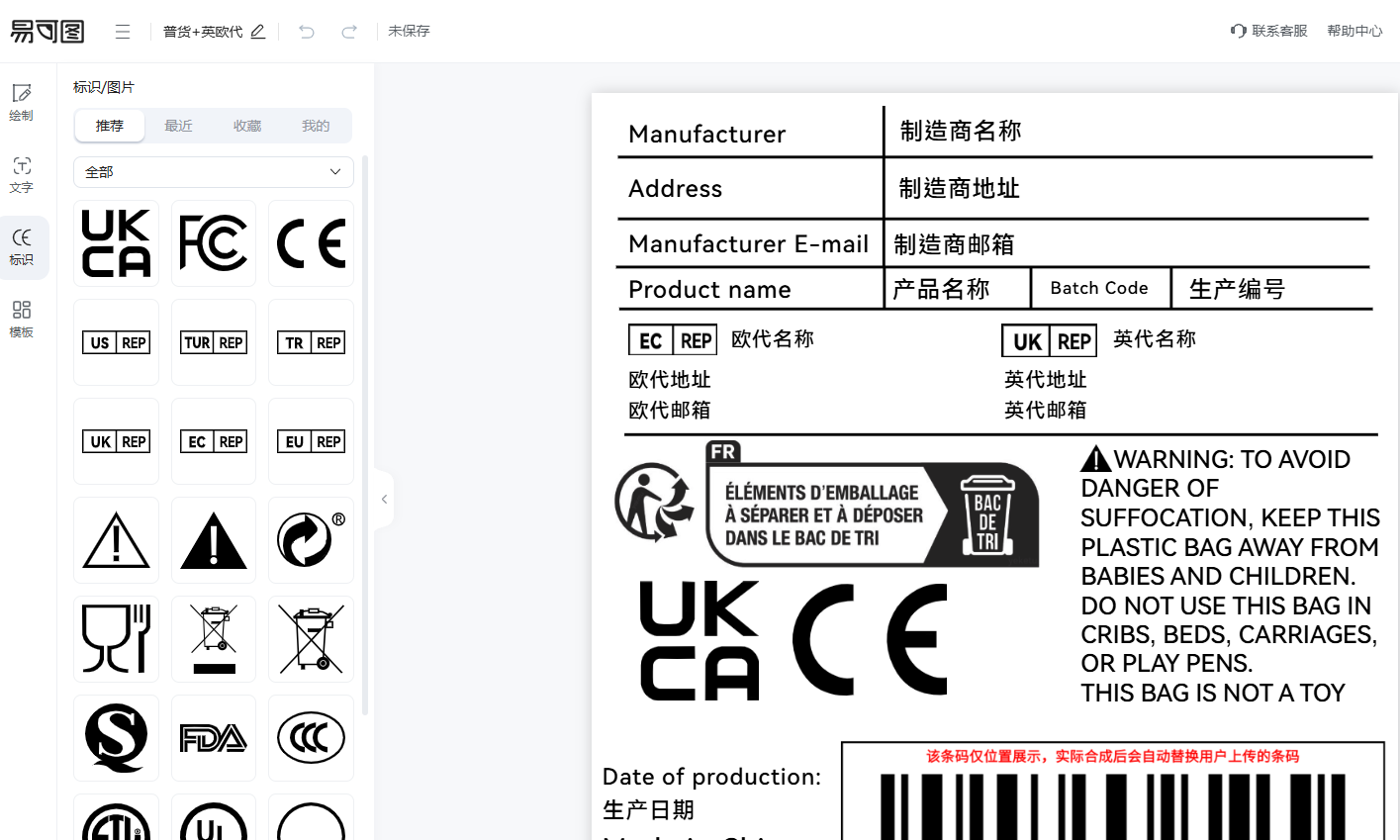Viewport: 1400px width, 840px height.
Task: Insert the outlined warning triangle symbol
Action: click(116, 540)
